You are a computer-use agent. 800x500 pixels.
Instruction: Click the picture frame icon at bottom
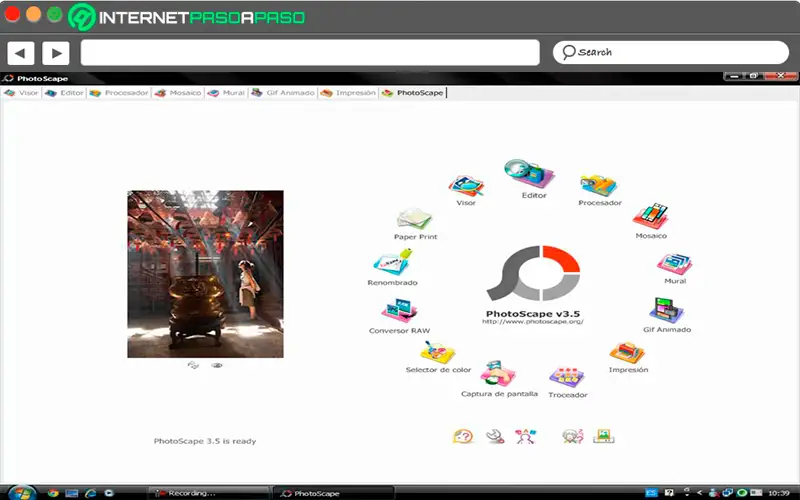[604, 436]
